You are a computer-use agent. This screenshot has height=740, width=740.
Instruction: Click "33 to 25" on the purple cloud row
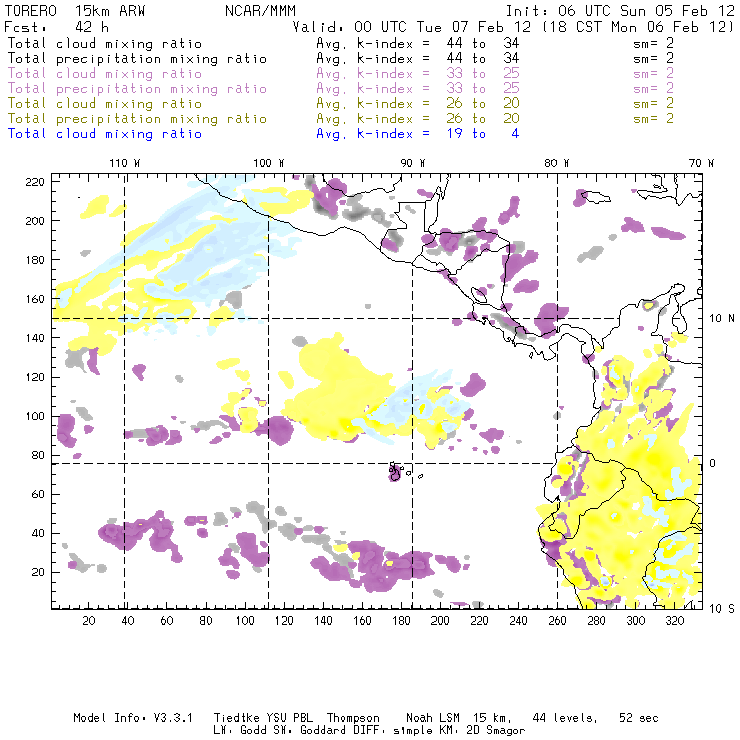483,73
